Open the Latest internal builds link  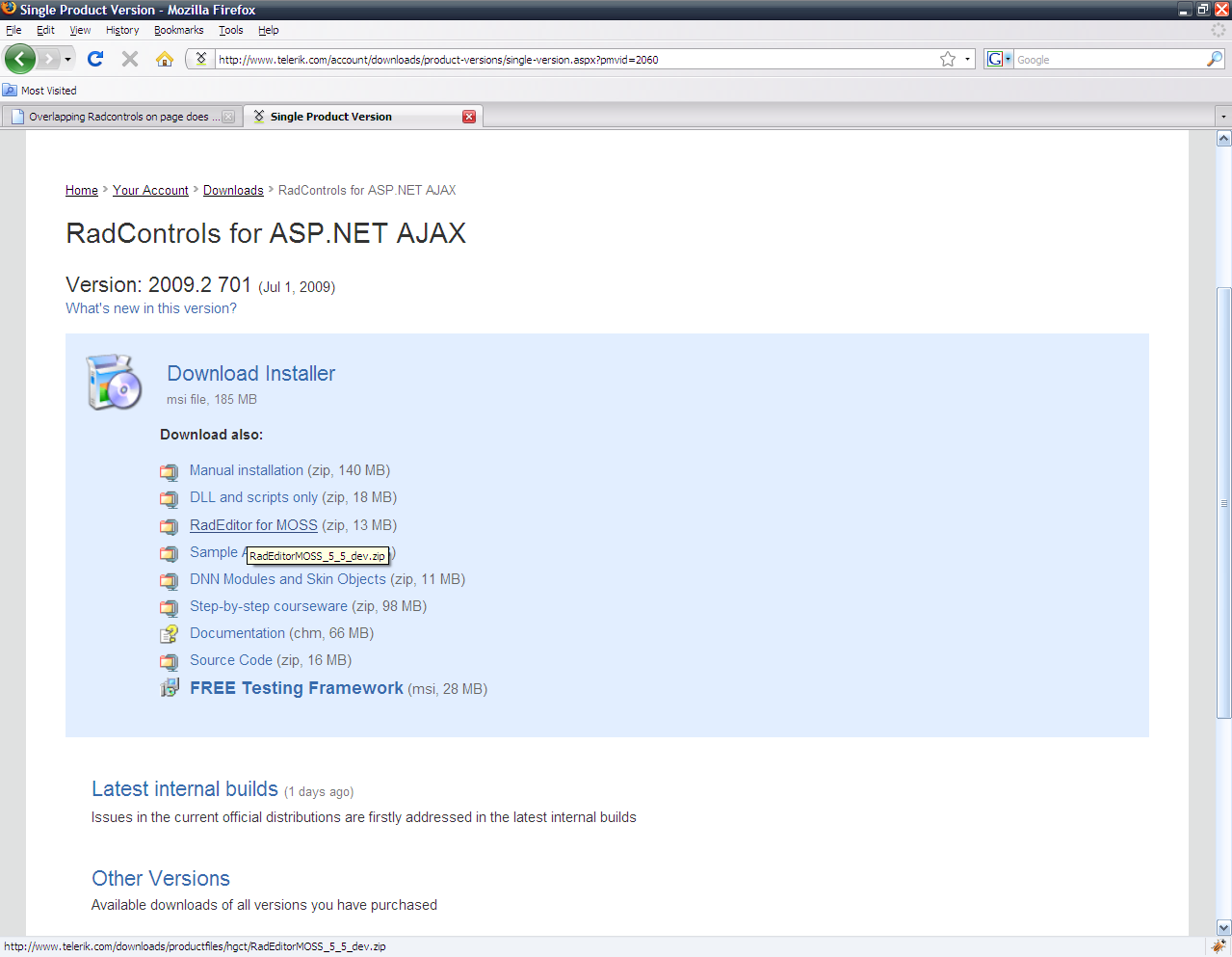185,788
